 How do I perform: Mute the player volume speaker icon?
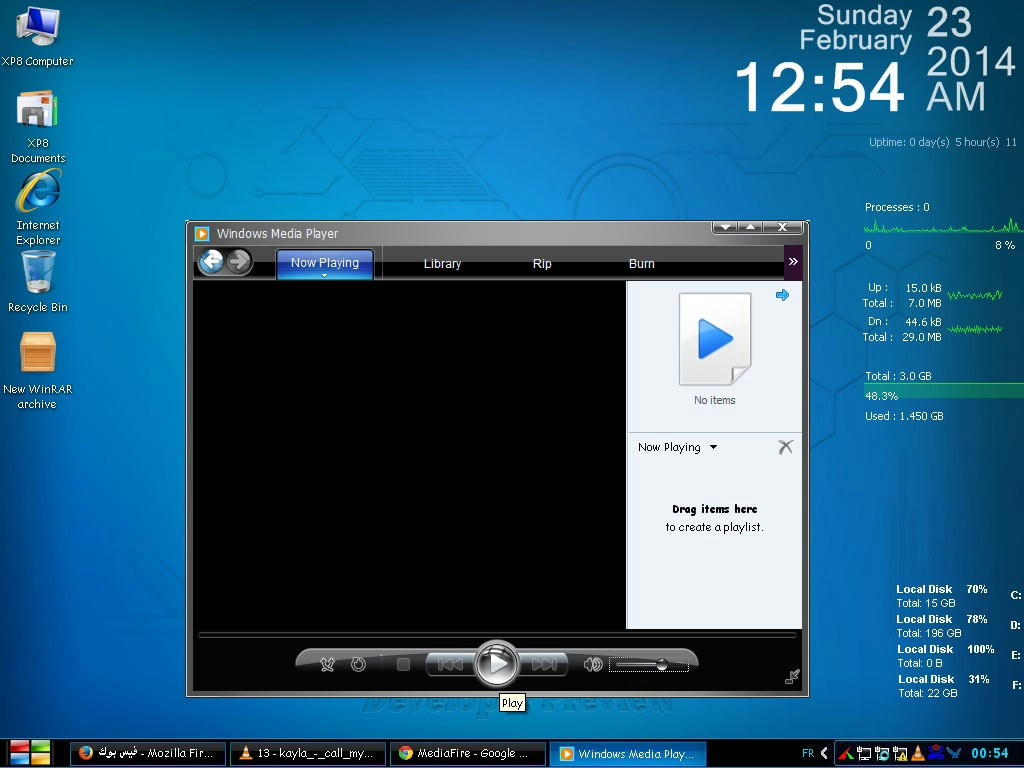pos(593,665)
